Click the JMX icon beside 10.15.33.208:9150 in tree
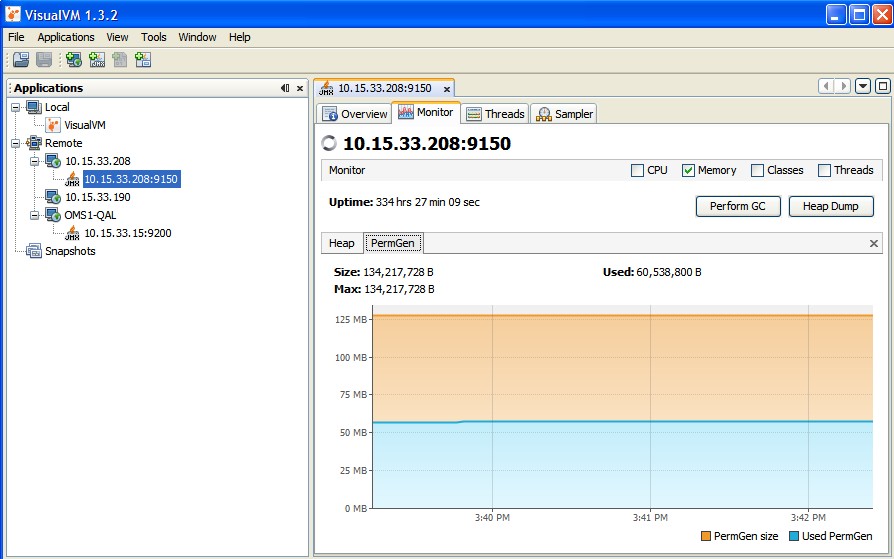Viewport: 894px width, 559px height. click(x=72, y=179)
